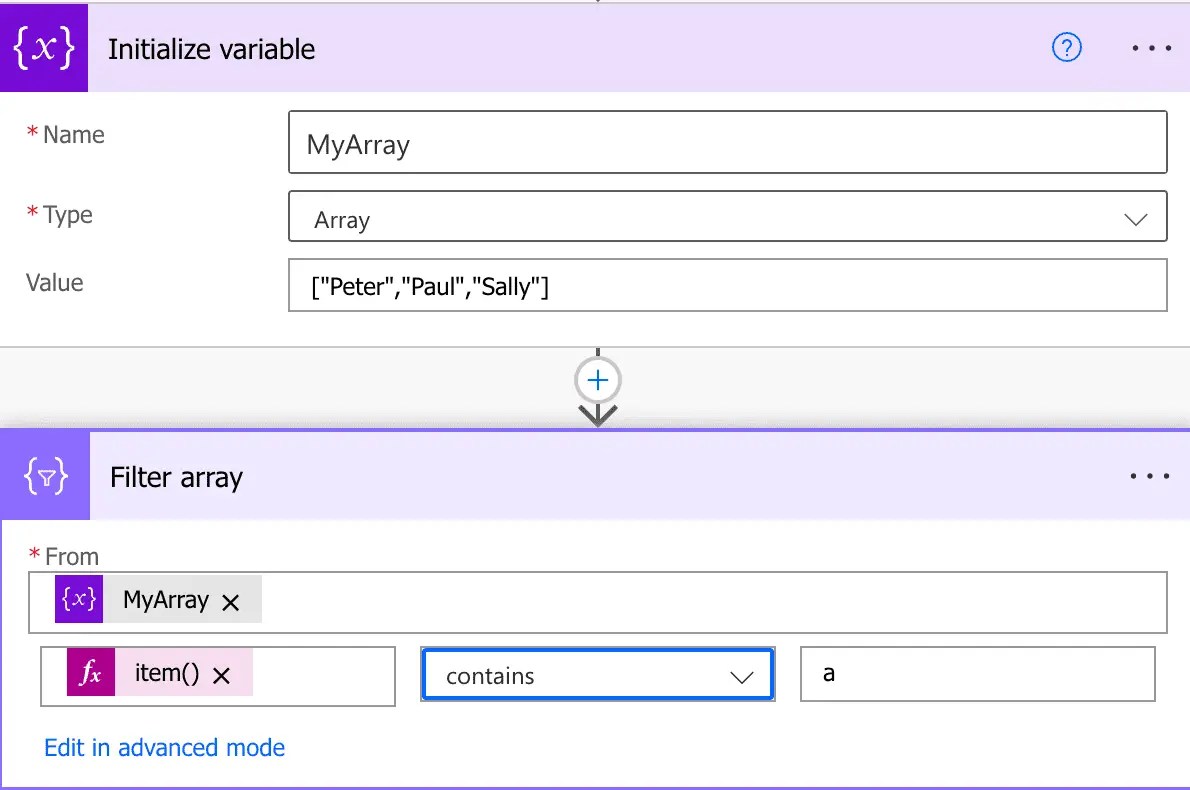The height and width of the screenshot is (790, 1190).
Task: Click the Initialize variable title text
Action: pyautogui.click(x=211, y=48)
